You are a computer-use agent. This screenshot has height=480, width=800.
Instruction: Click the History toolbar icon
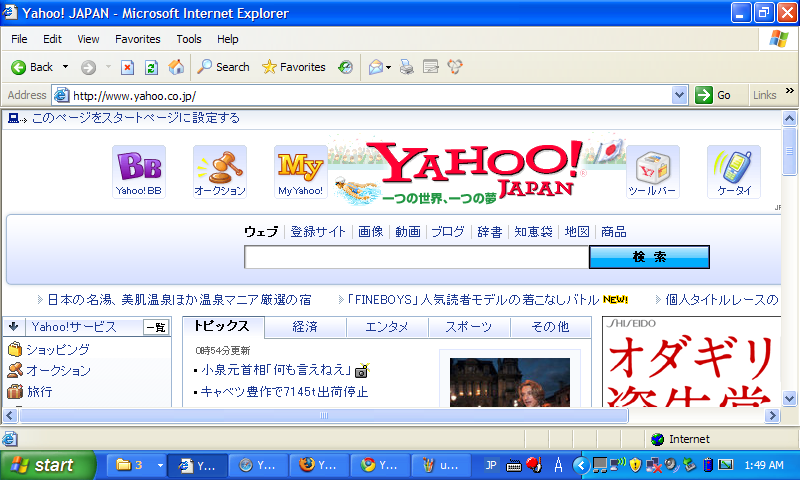[345, 67]
